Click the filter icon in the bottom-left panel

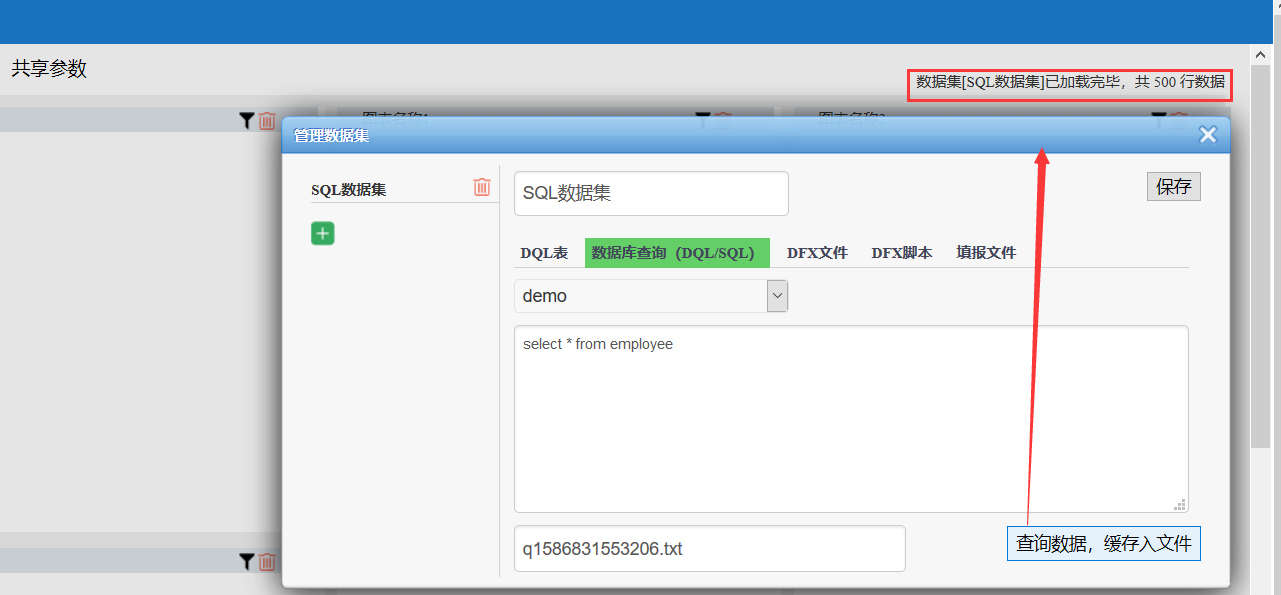point(247,562)
